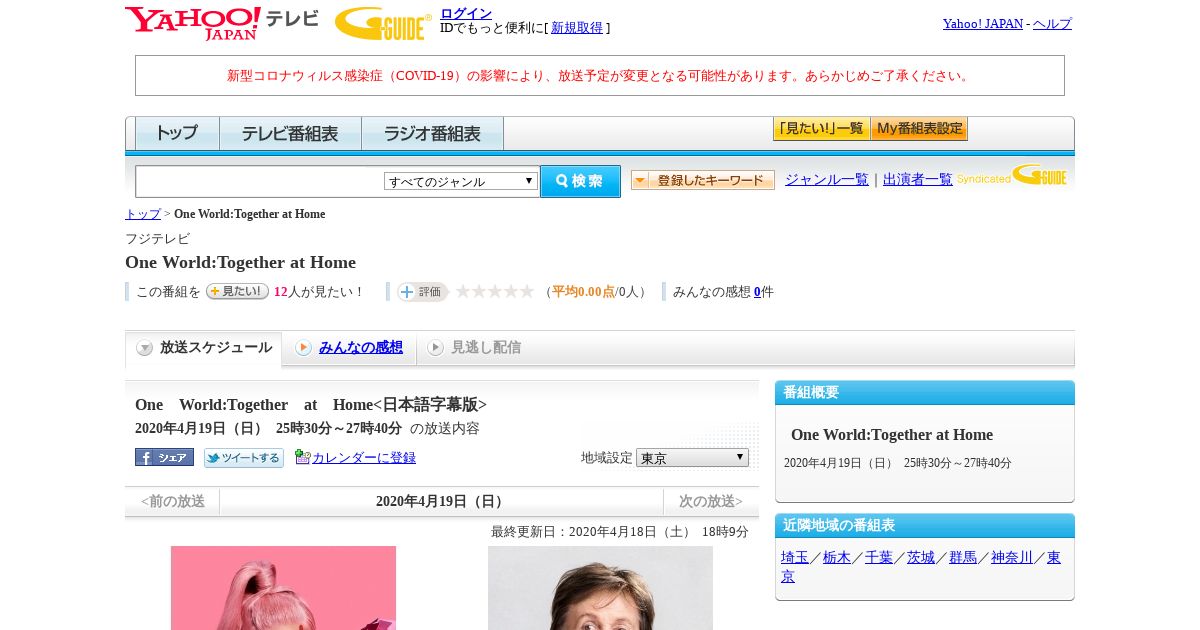Open the 埼玉 regional listing link

pyautogui.click(x=795, y=557)
